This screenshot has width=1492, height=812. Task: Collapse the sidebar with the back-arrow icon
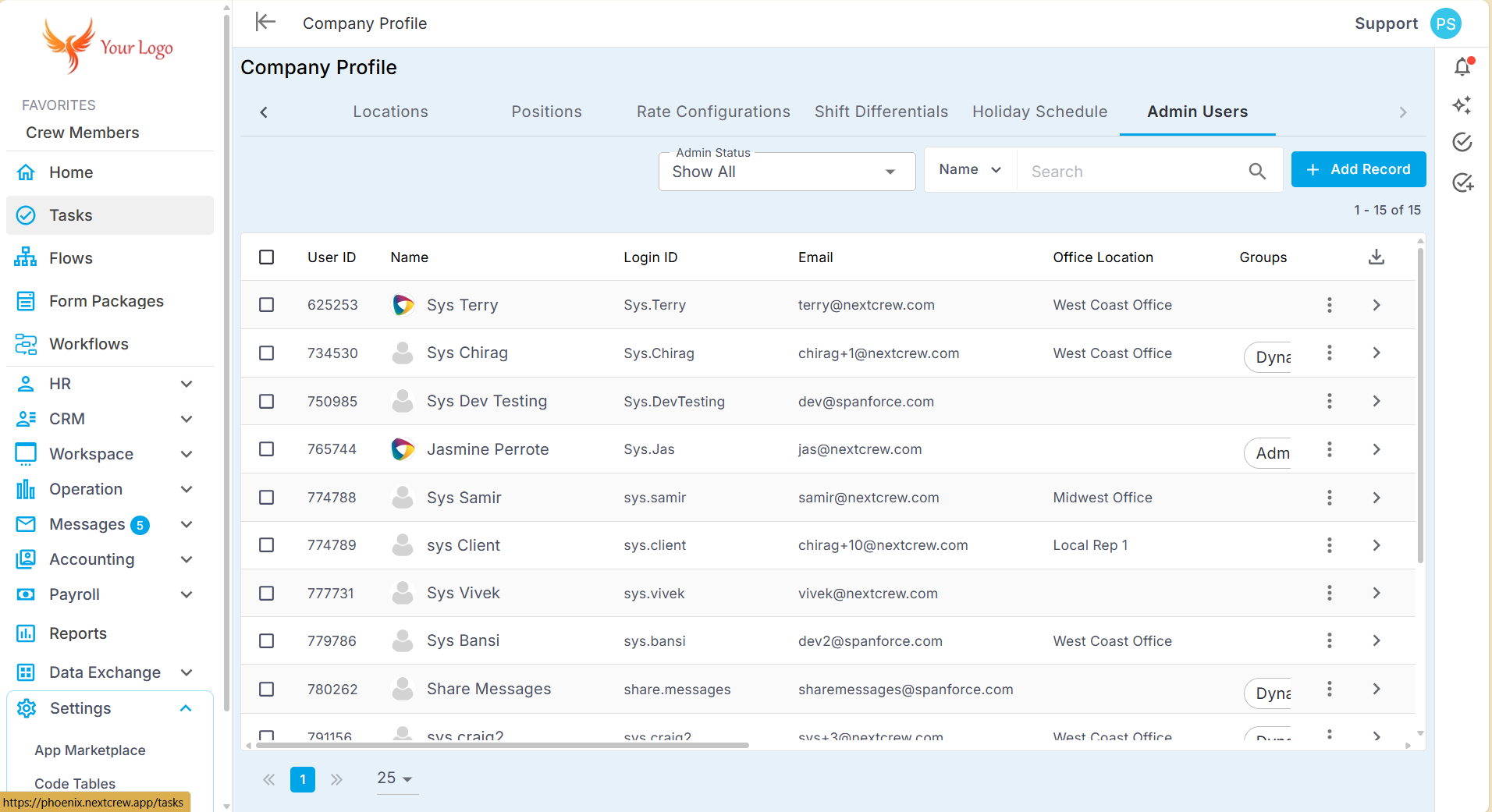point(265,22)
